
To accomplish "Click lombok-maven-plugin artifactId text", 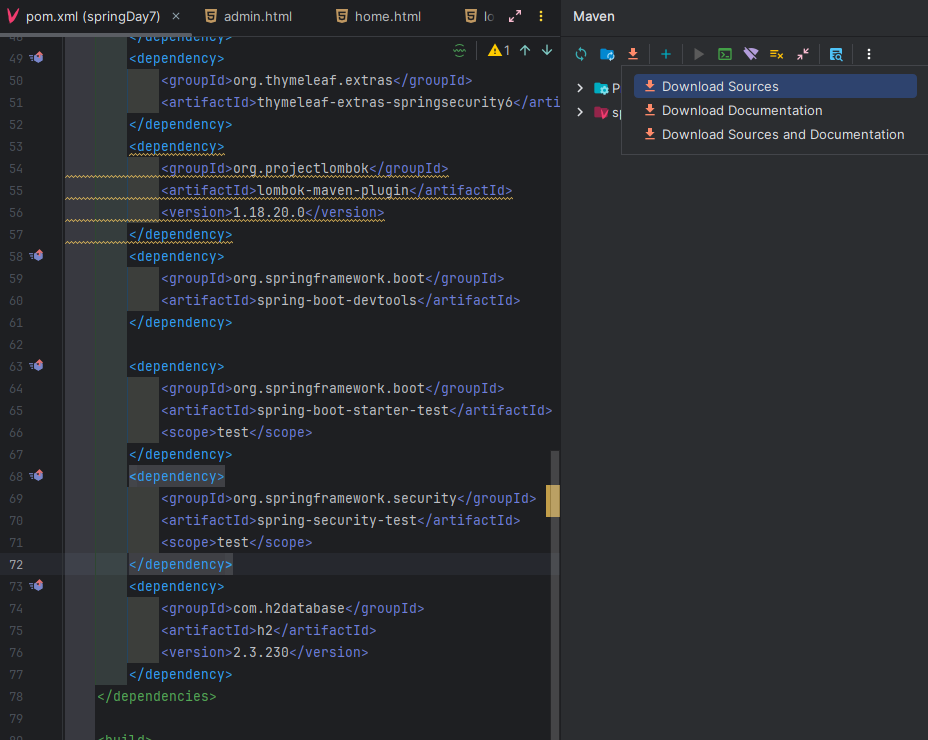I will click(333, 191).
